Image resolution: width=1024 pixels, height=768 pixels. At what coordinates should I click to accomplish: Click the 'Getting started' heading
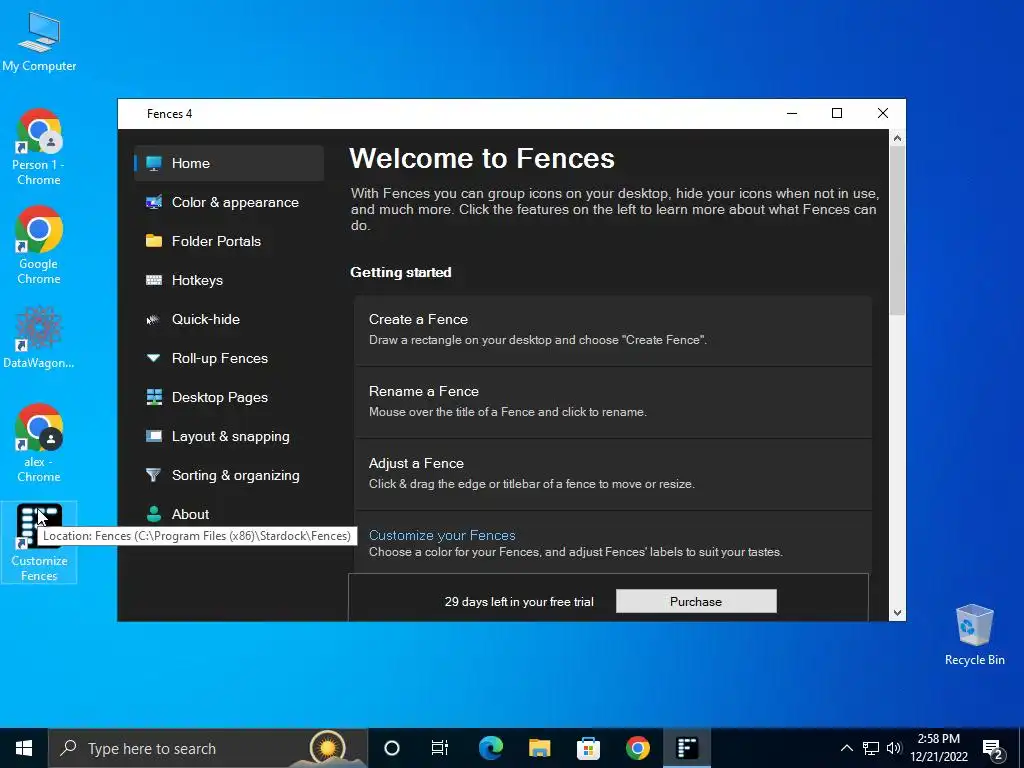[x=400, y=272]
